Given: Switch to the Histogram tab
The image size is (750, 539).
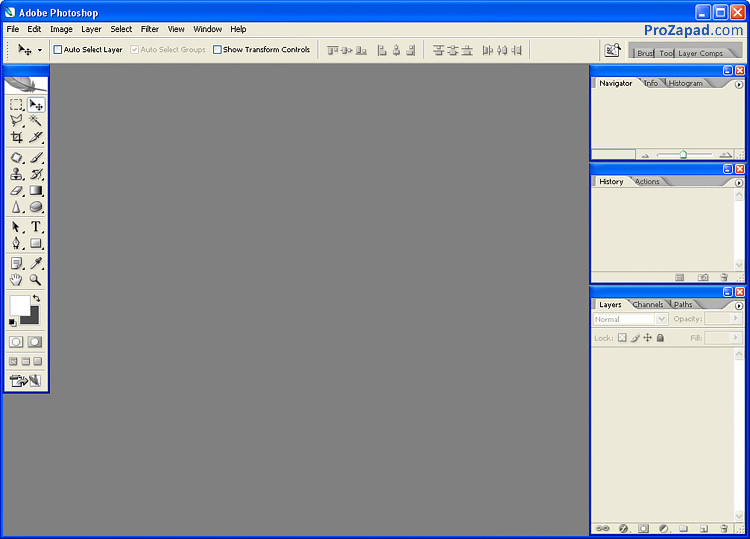Looking at the screenshot, I should (x=686, y=83).
